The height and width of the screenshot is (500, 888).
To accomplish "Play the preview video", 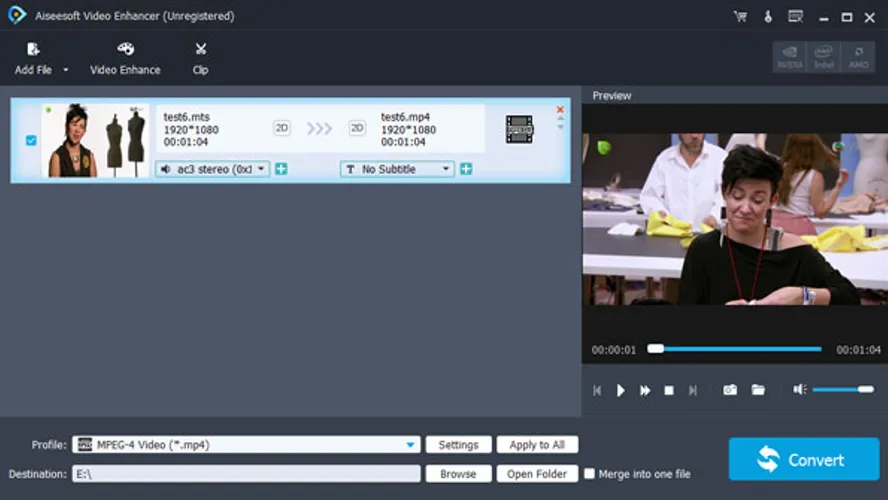I will (621, 390).
